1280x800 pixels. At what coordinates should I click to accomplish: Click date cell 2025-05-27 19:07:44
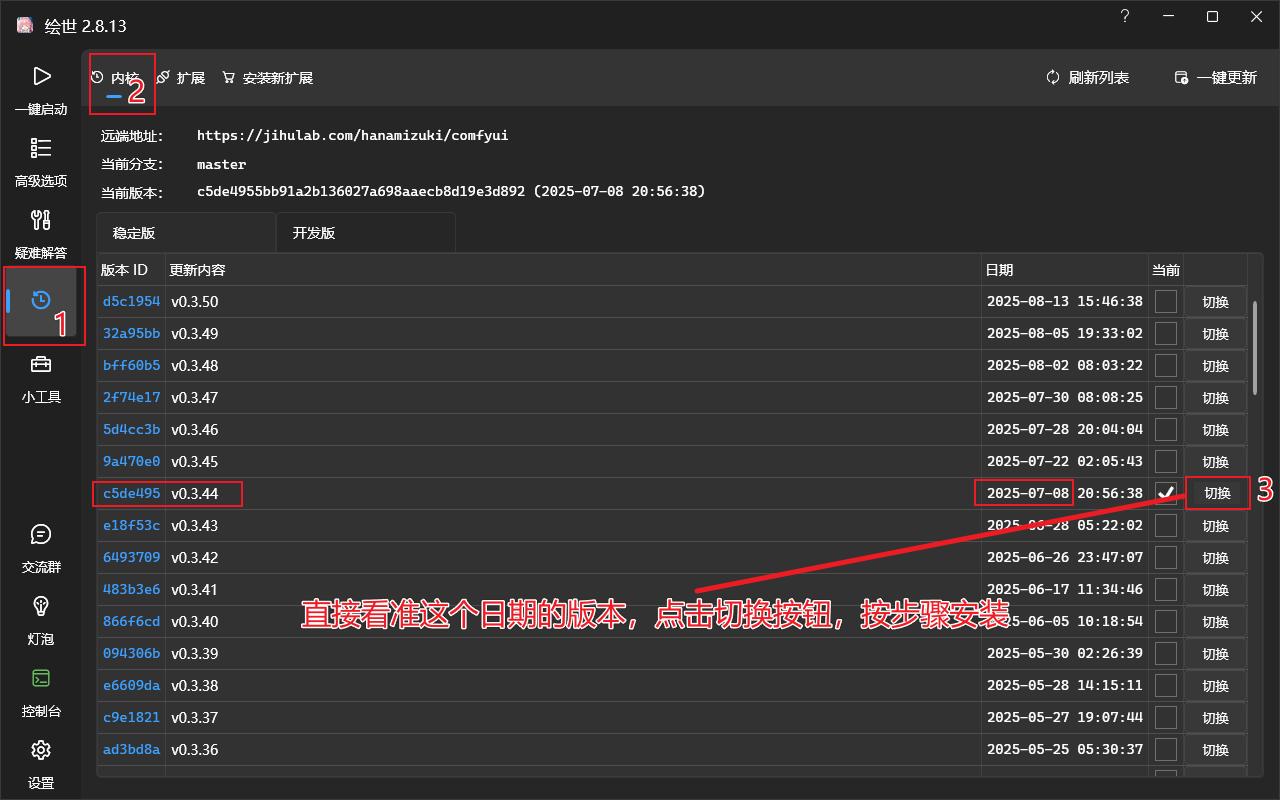1064,717
